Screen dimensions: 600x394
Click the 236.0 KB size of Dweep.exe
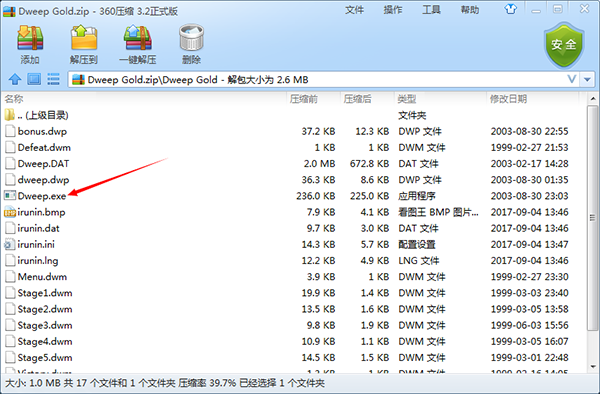coord(316,196)
